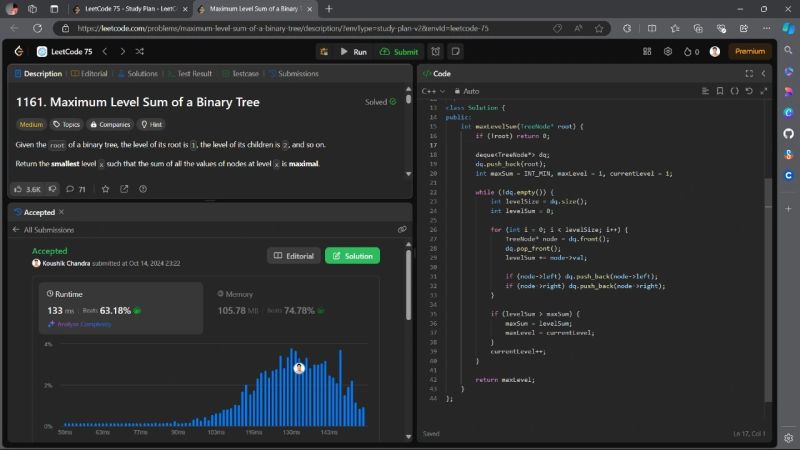Image resolution: width=800 pixels, height=450 pixels.
Task: Refresh the browser page
Action: pyautogui.click(x=37, y=29)
